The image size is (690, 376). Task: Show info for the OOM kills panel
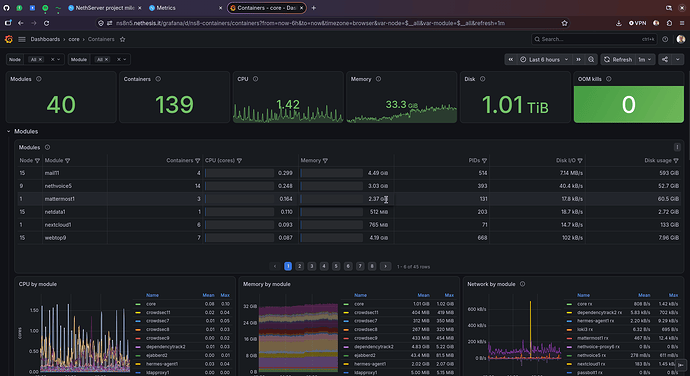pos(609,79)
